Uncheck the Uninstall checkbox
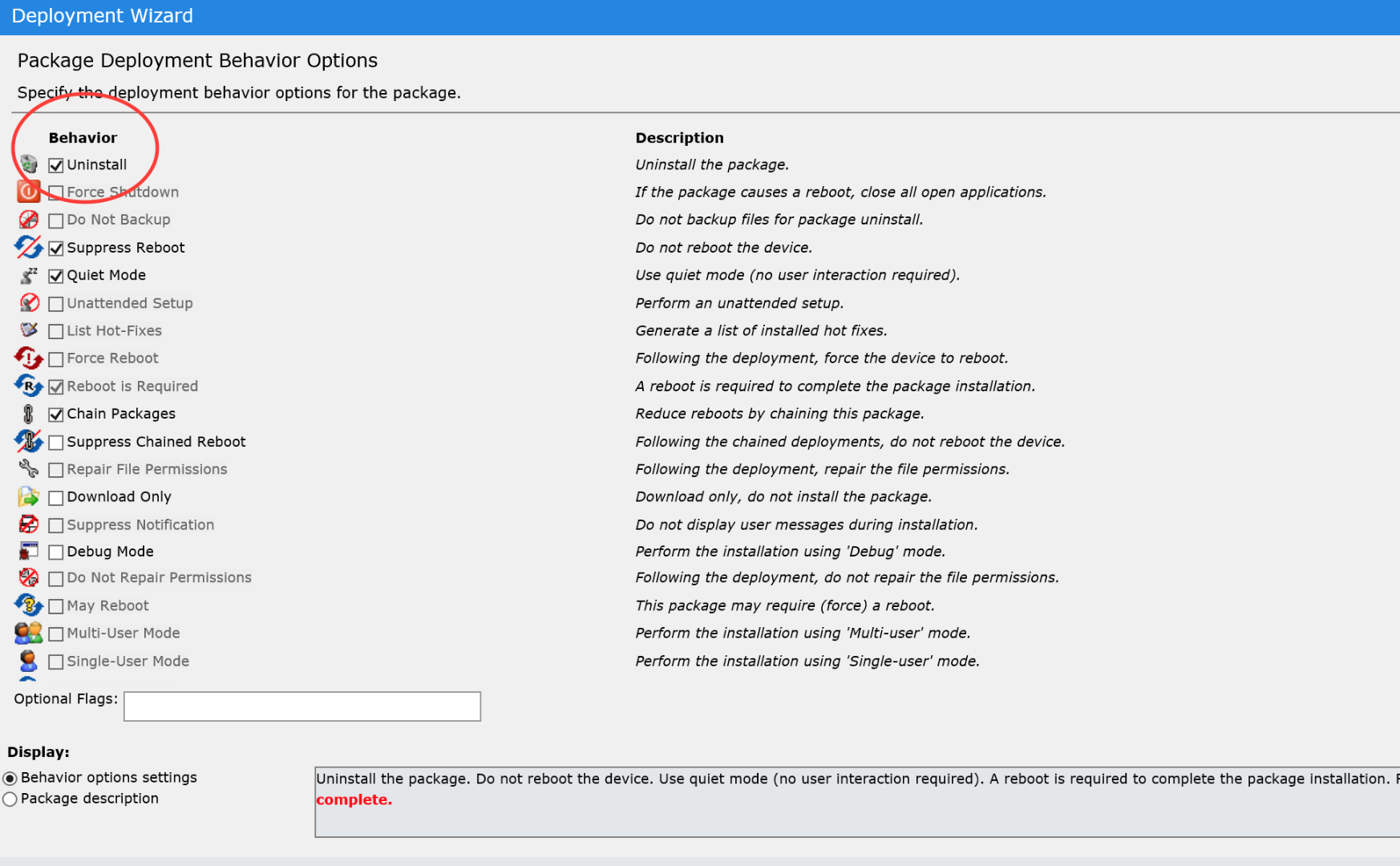Viewport: 1400px width, 866px height. coord(55,164)
